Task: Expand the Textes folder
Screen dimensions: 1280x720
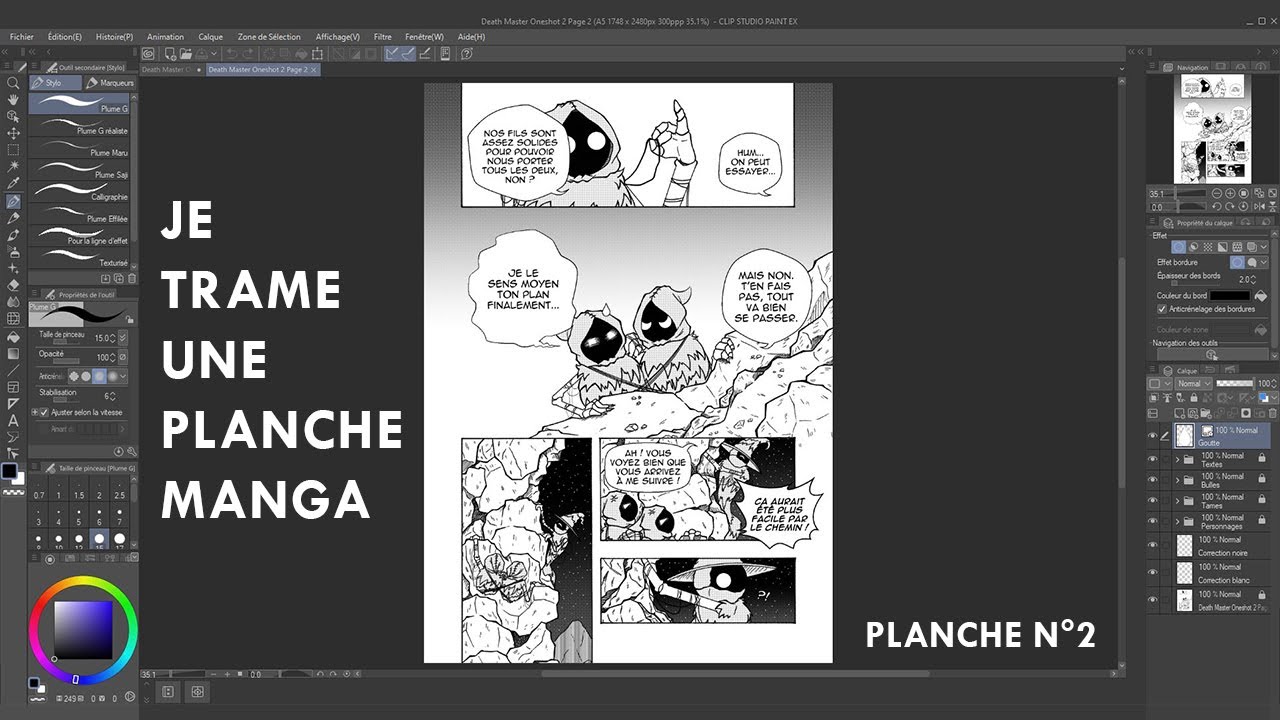Action: [1177, 460]
